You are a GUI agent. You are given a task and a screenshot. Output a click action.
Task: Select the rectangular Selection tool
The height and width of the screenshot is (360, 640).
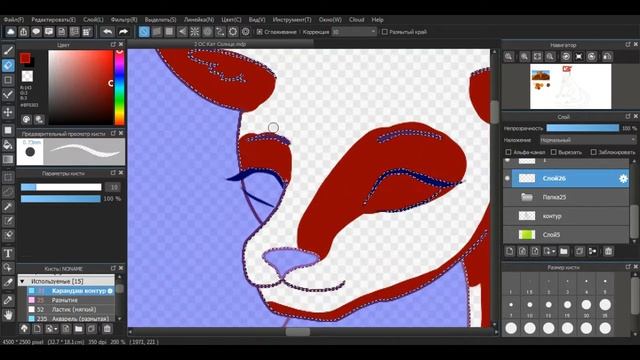click(8, 177)
